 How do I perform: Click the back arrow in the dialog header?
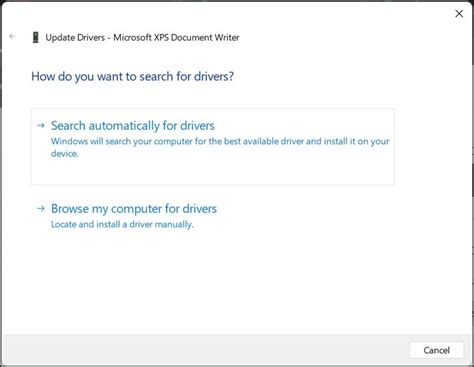(12, 36)
